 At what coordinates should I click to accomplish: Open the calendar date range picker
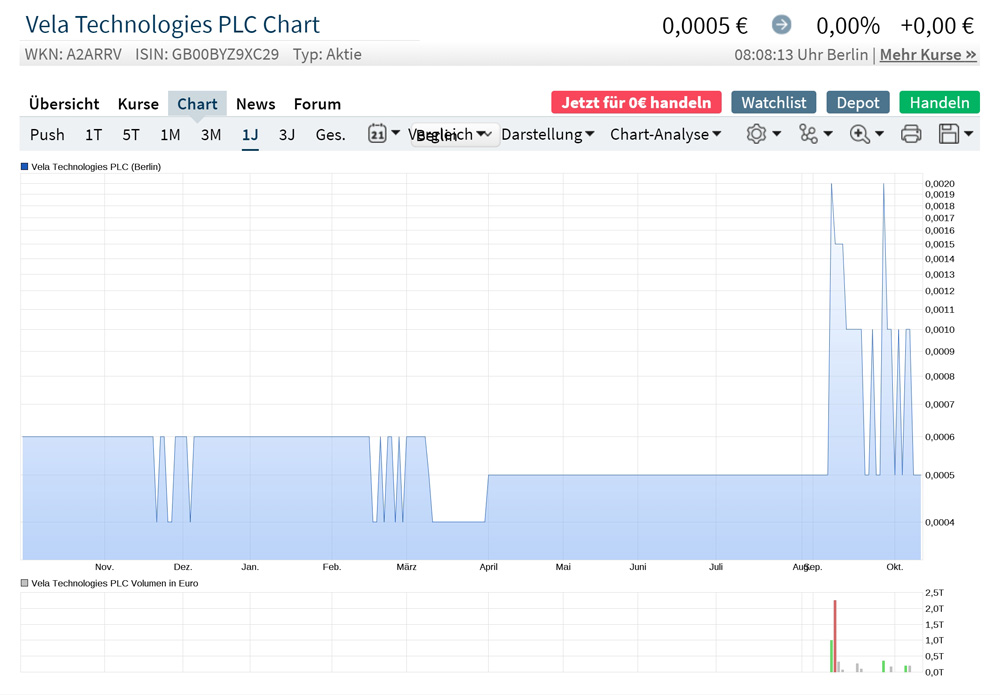coord(382,134)
